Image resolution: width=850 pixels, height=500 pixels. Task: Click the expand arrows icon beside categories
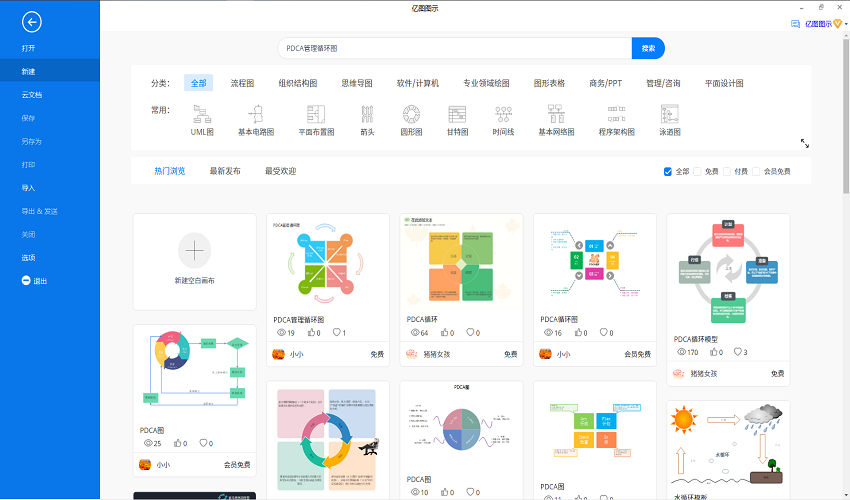(805, 144)
